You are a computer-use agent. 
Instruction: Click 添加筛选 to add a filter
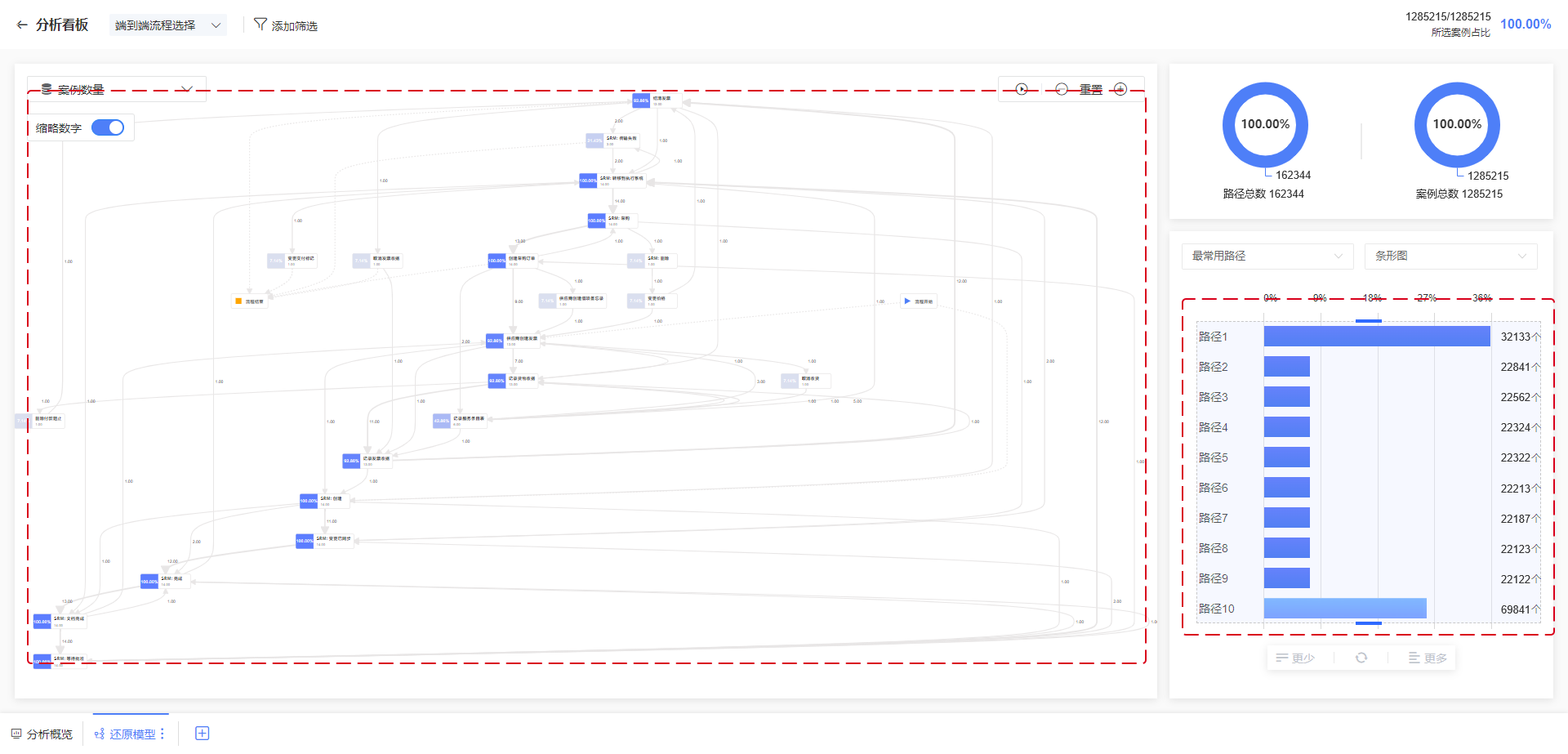click(x=286, y=25)
